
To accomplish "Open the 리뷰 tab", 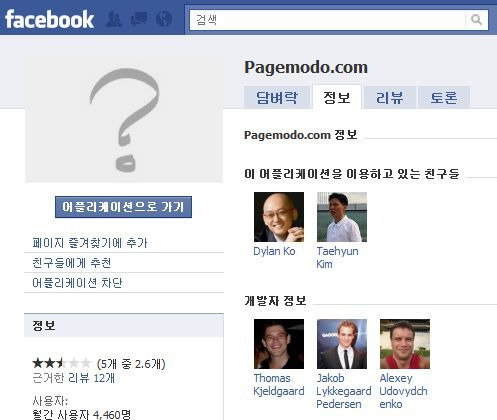I will (x=390, y=97).
